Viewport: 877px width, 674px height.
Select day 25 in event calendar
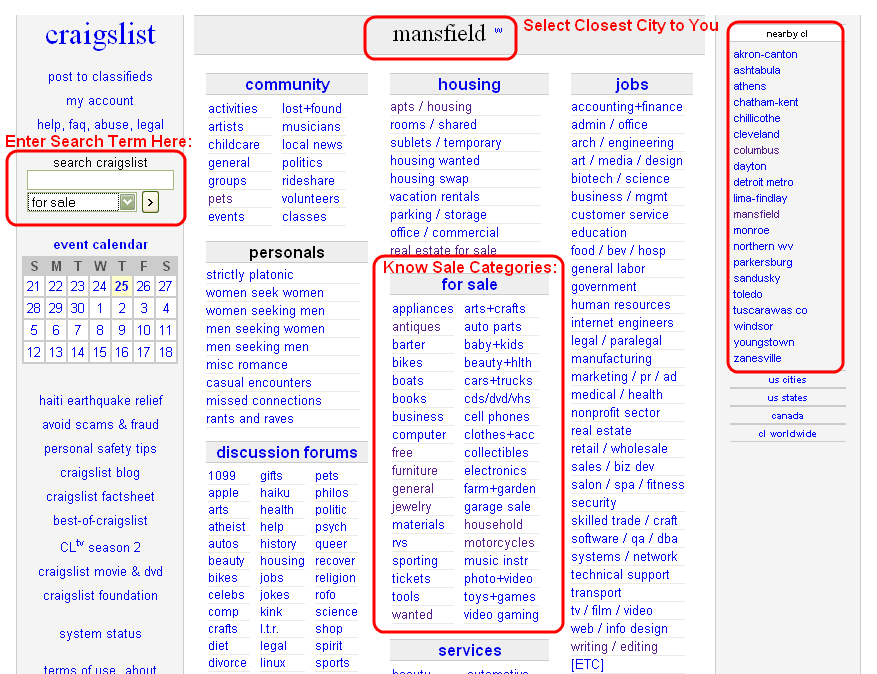tap(121, 286)
